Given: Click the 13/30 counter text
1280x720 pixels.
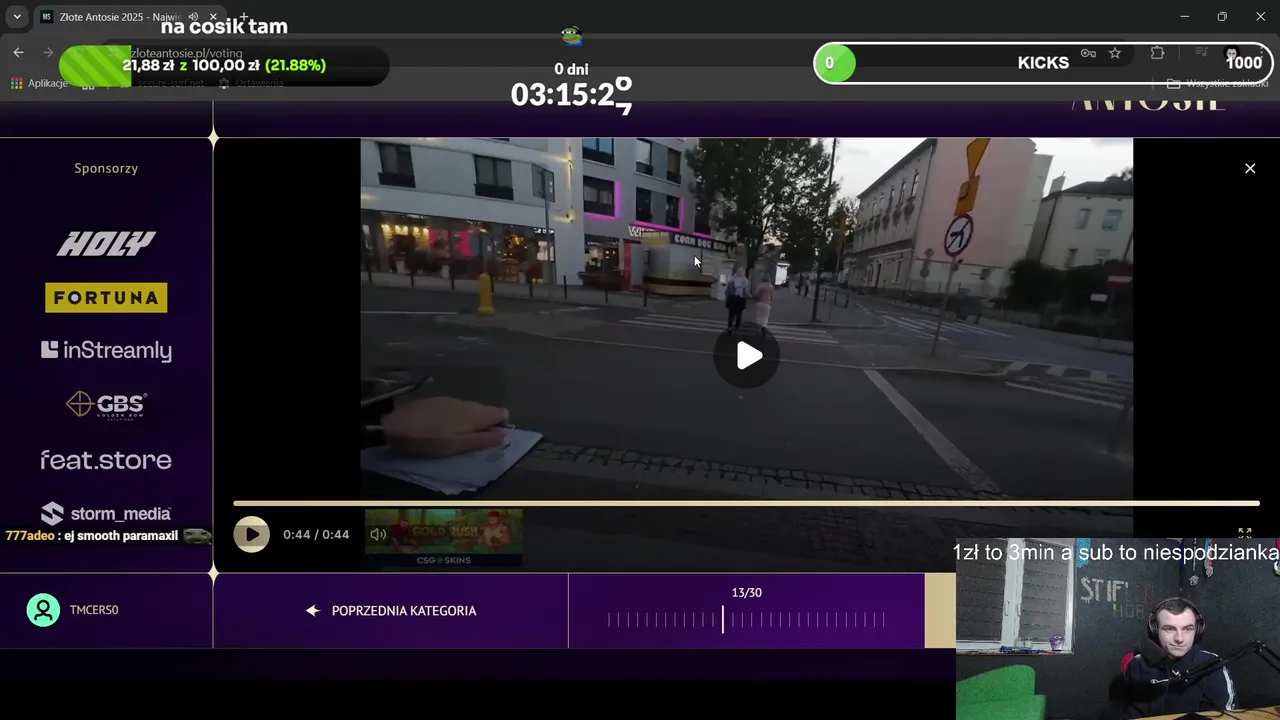Looking at the screenshot, I should 746,592.
